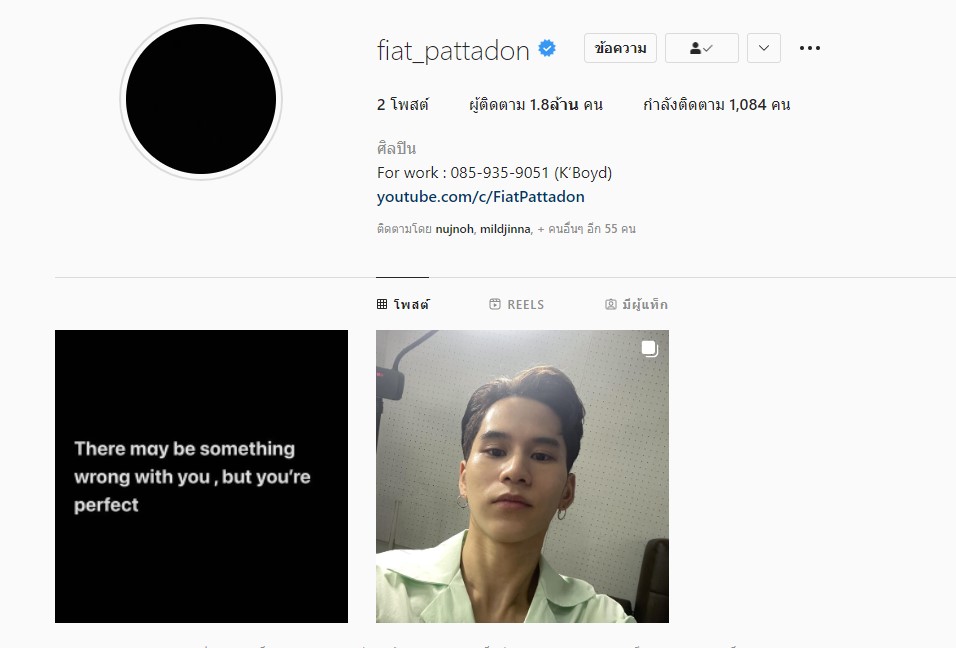Click the tagged person frame icon
Viewport: 956px width, 648px height.
pyautogui.click(x=610, y=304)
